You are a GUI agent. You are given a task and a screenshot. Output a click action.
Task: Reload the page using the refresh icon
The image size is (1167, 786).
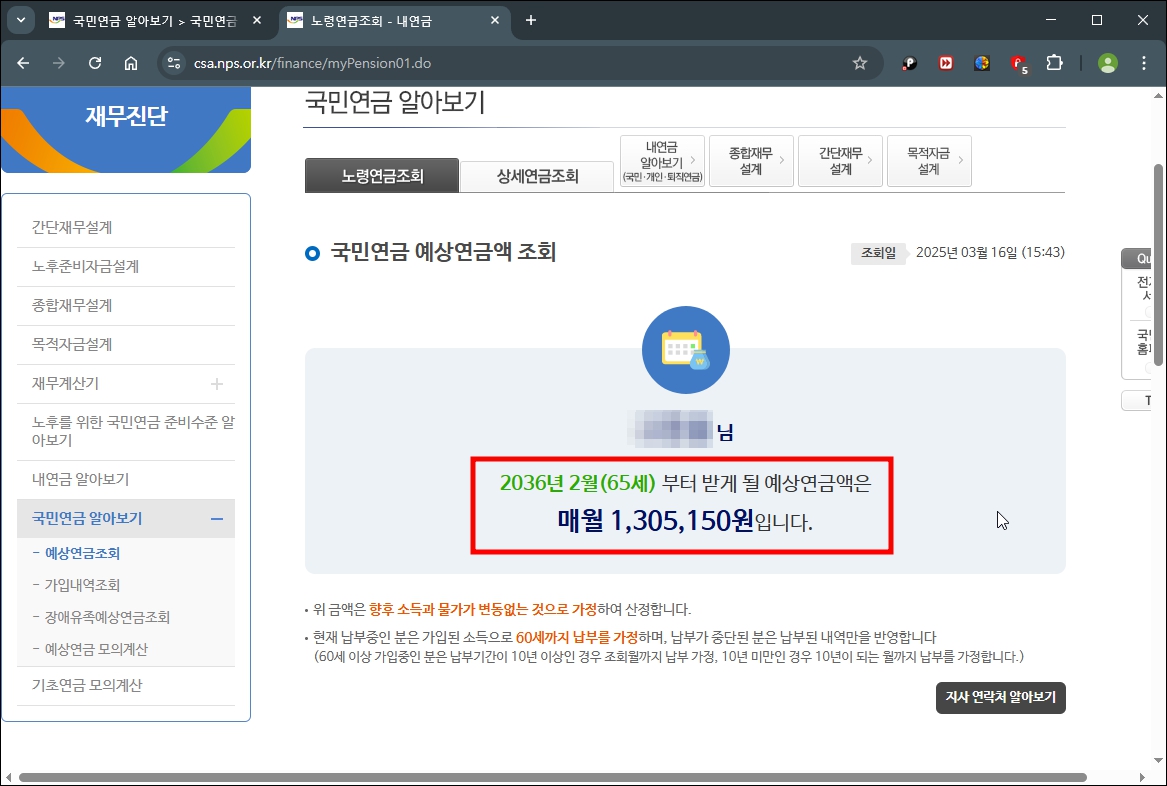tap(95, 62)
